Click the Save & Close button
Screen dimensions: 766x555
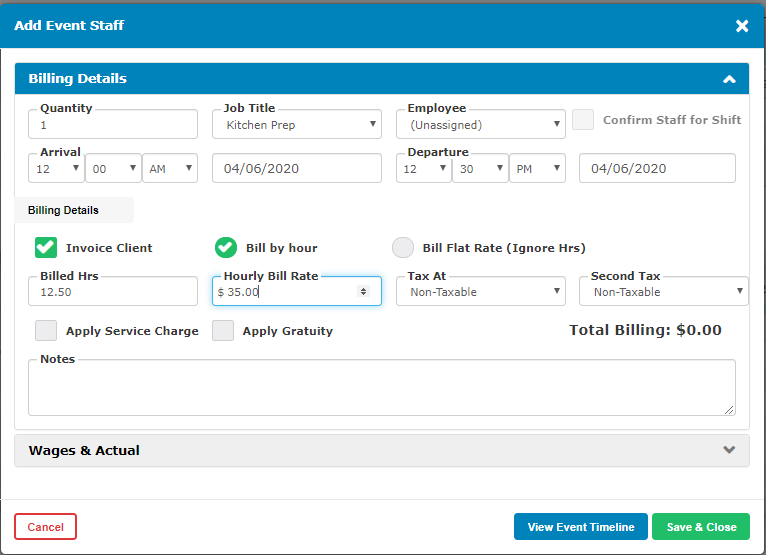pos(701,527)
